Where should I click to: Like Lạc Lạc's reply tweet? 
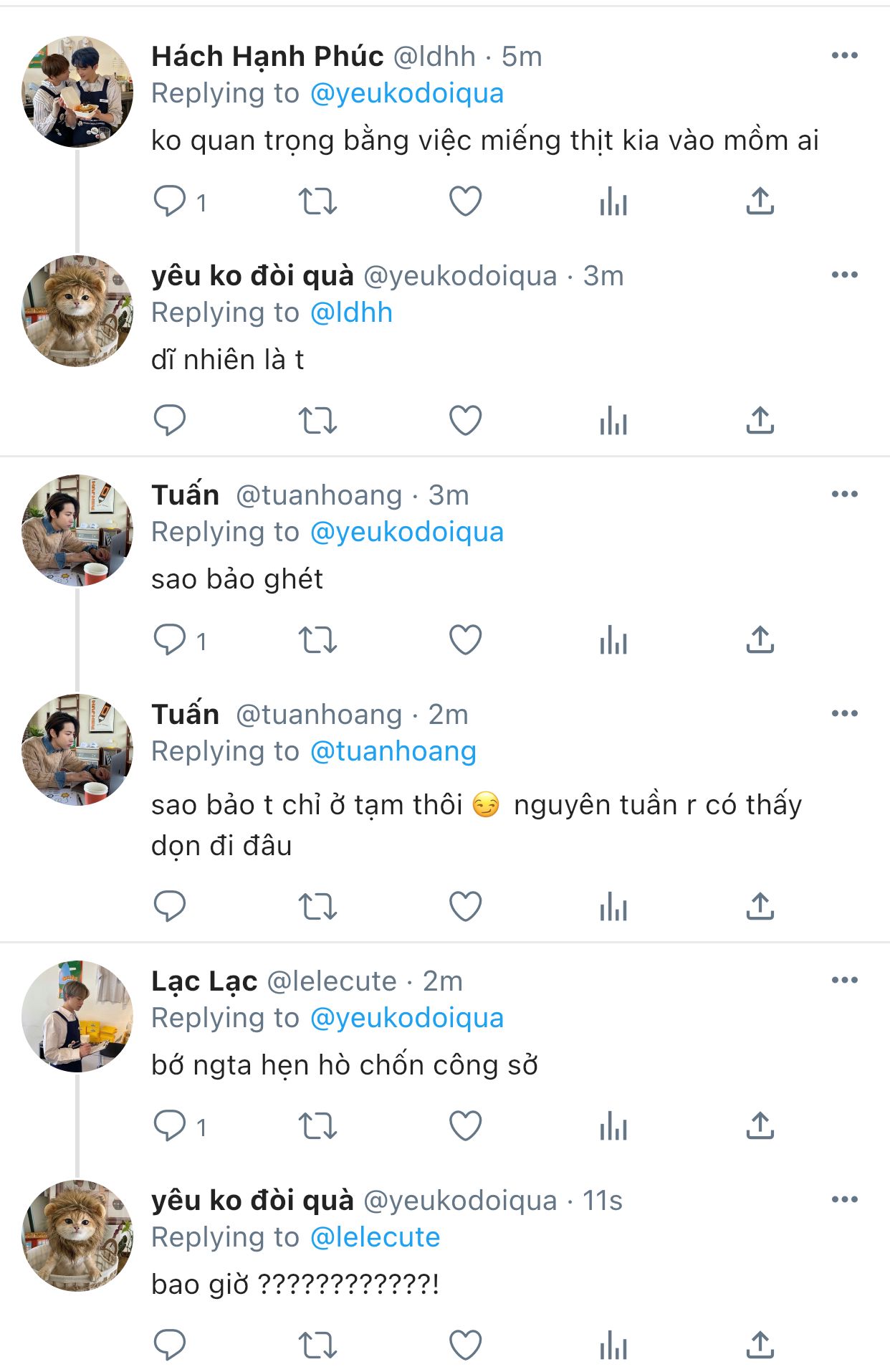click(465, 1126)
